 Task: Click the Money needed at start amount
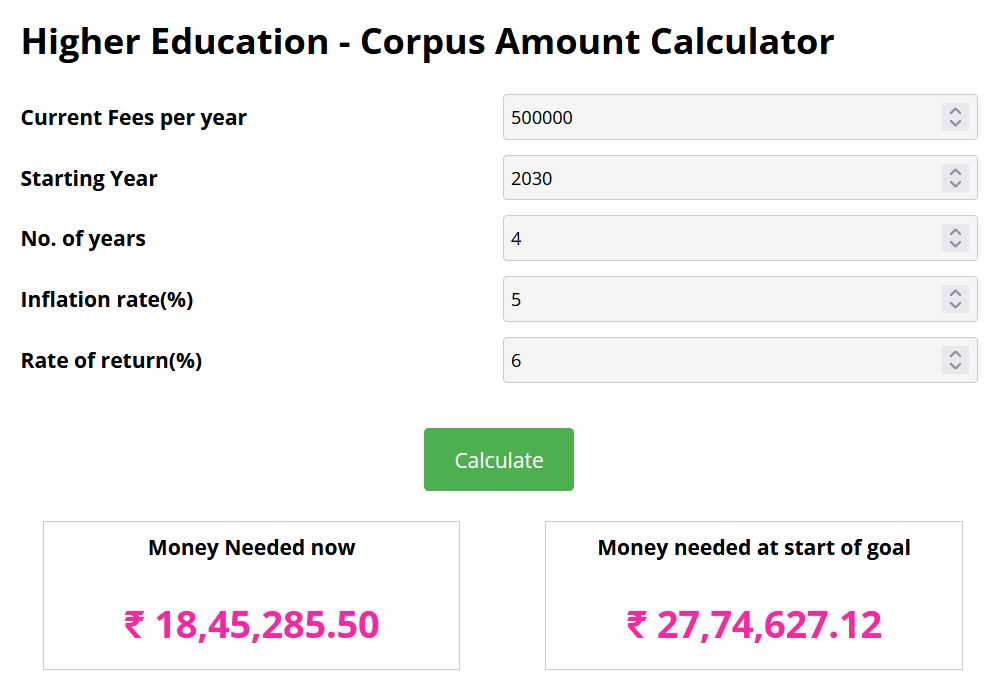coord(754,625)
